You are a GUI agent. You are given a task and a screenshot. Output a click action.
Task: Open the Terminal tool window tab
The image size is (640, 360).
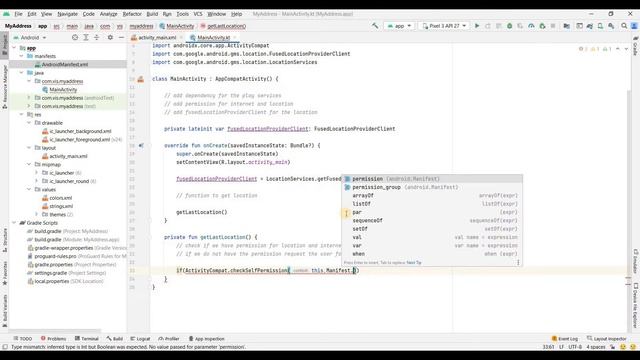point(87,339)
